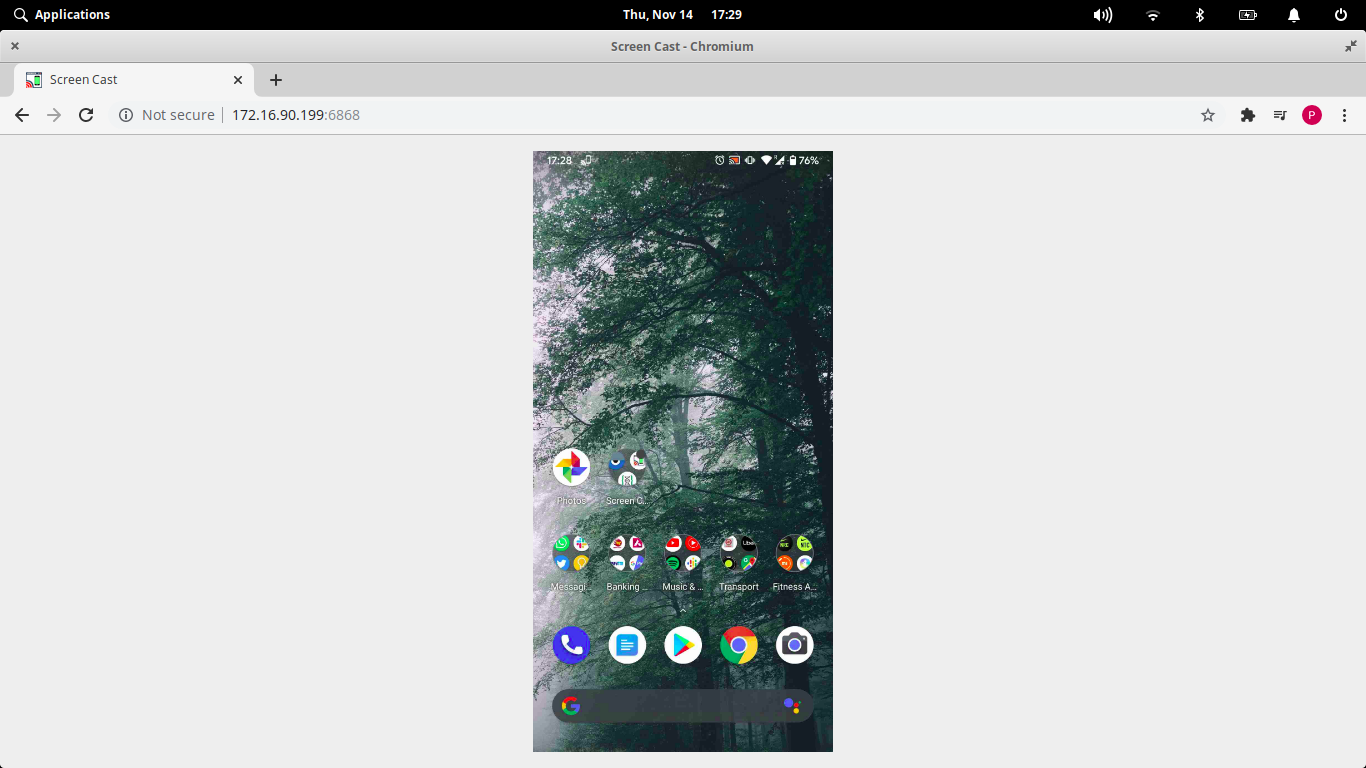The image size is (1366, 768).
Task: Open the battery power indicator
Action: 1247,15
